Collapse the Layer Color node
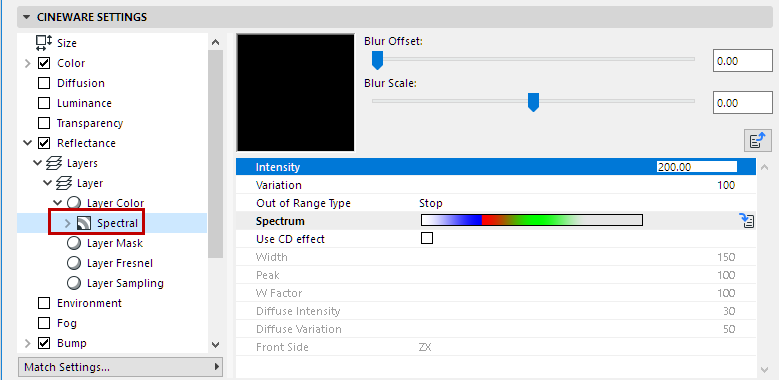 57,203
